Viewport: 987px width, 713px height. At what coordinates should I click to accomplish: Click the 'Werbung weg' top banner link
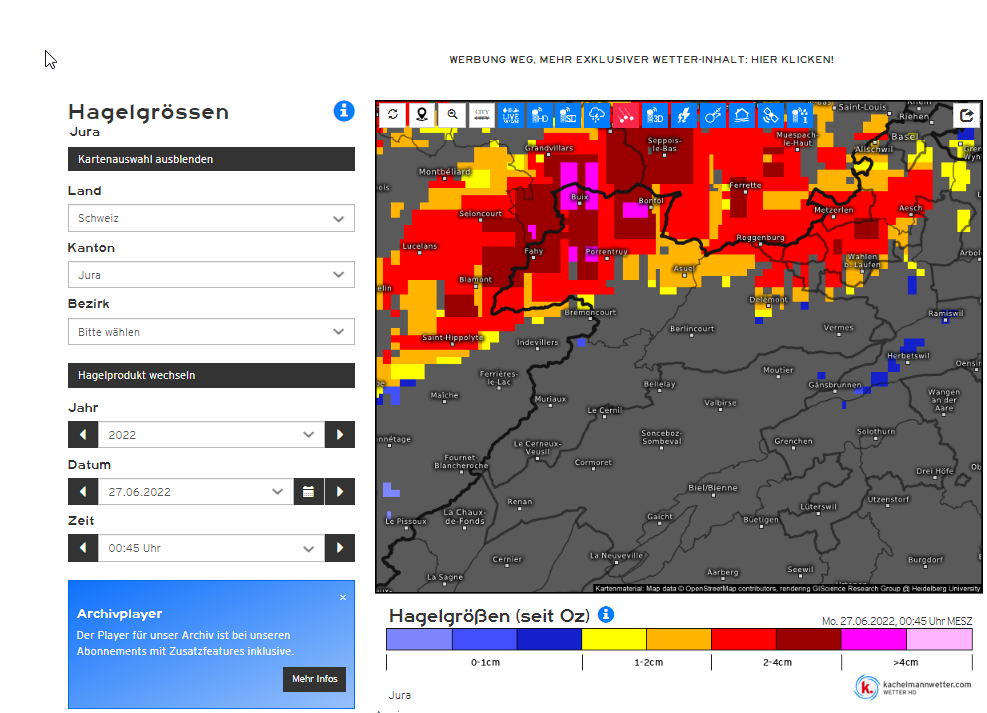tap(641, 60)
